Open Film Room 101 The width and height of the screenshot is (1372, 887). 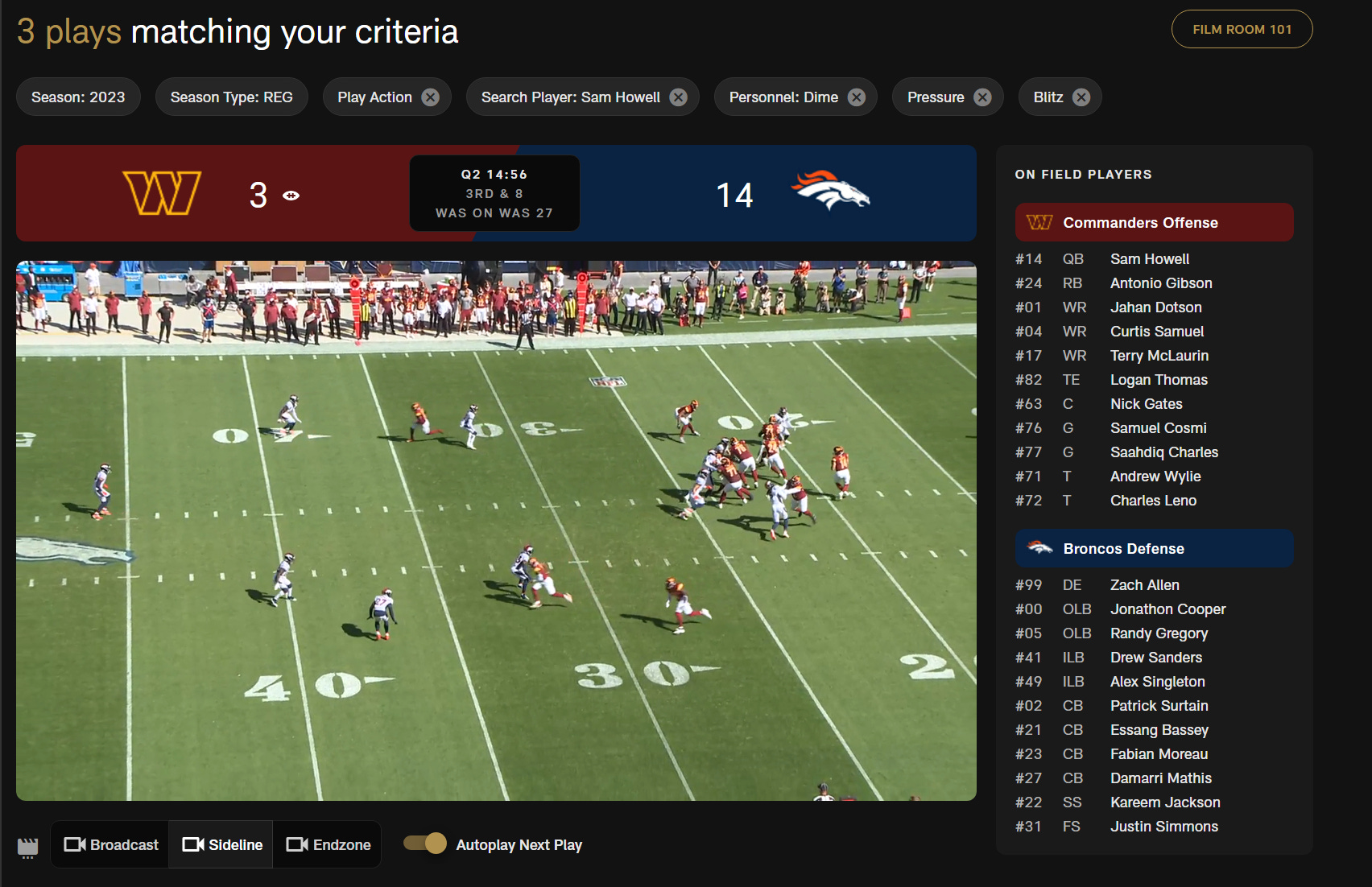(1242, 29)
